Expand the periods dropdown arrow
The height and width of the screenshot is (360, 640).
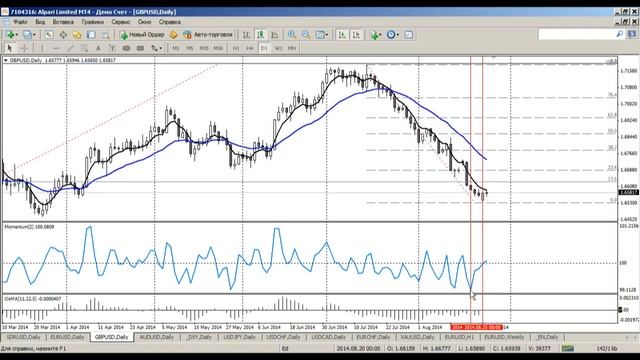pyautogui.click(x=398, y=35)
